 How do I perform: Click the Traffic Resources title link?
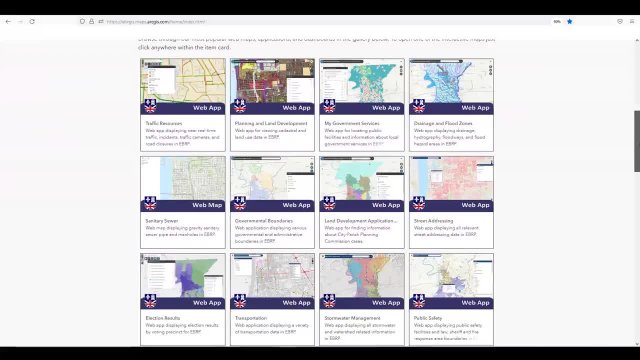pos(164,123)
